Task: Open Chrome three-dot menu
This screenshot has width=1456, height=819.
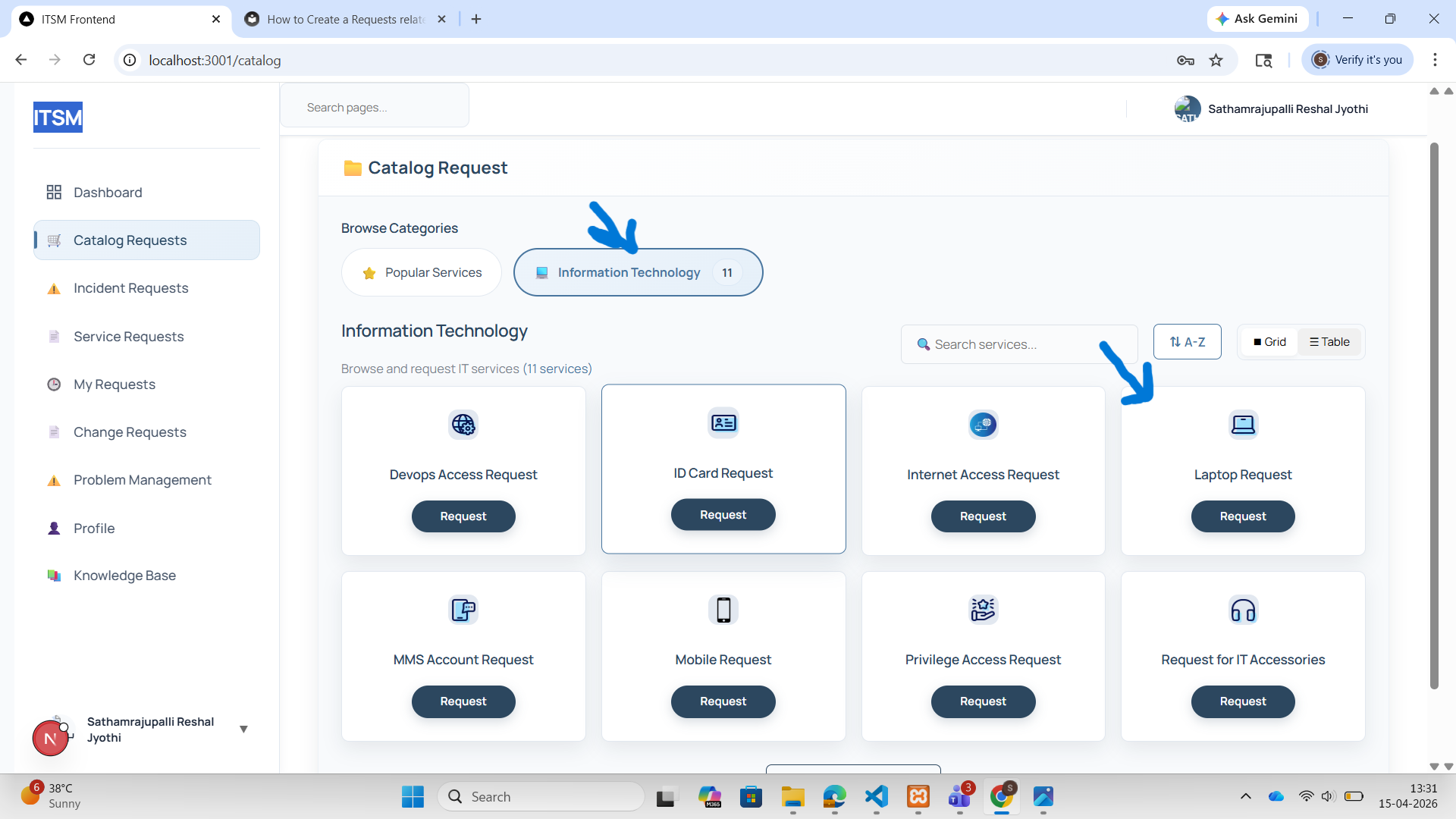Action: pyautogui.click(x=1435, y=60)
